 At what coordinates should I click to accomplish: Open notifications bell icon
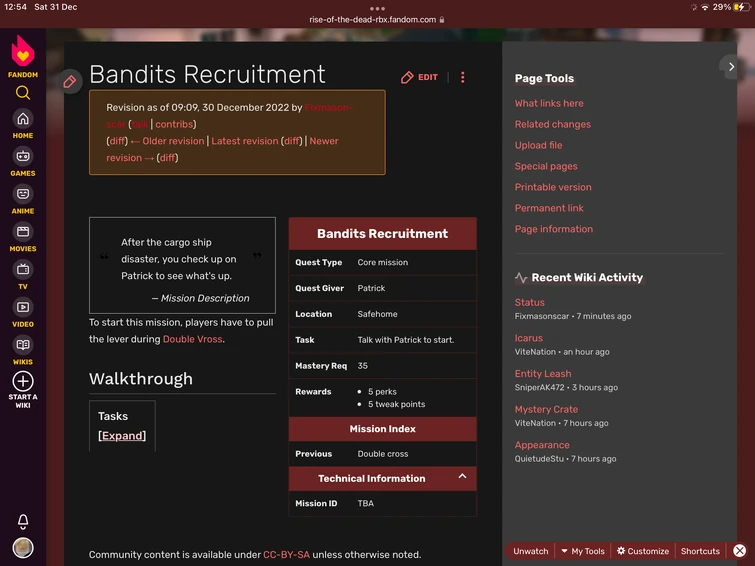(23, 521)
